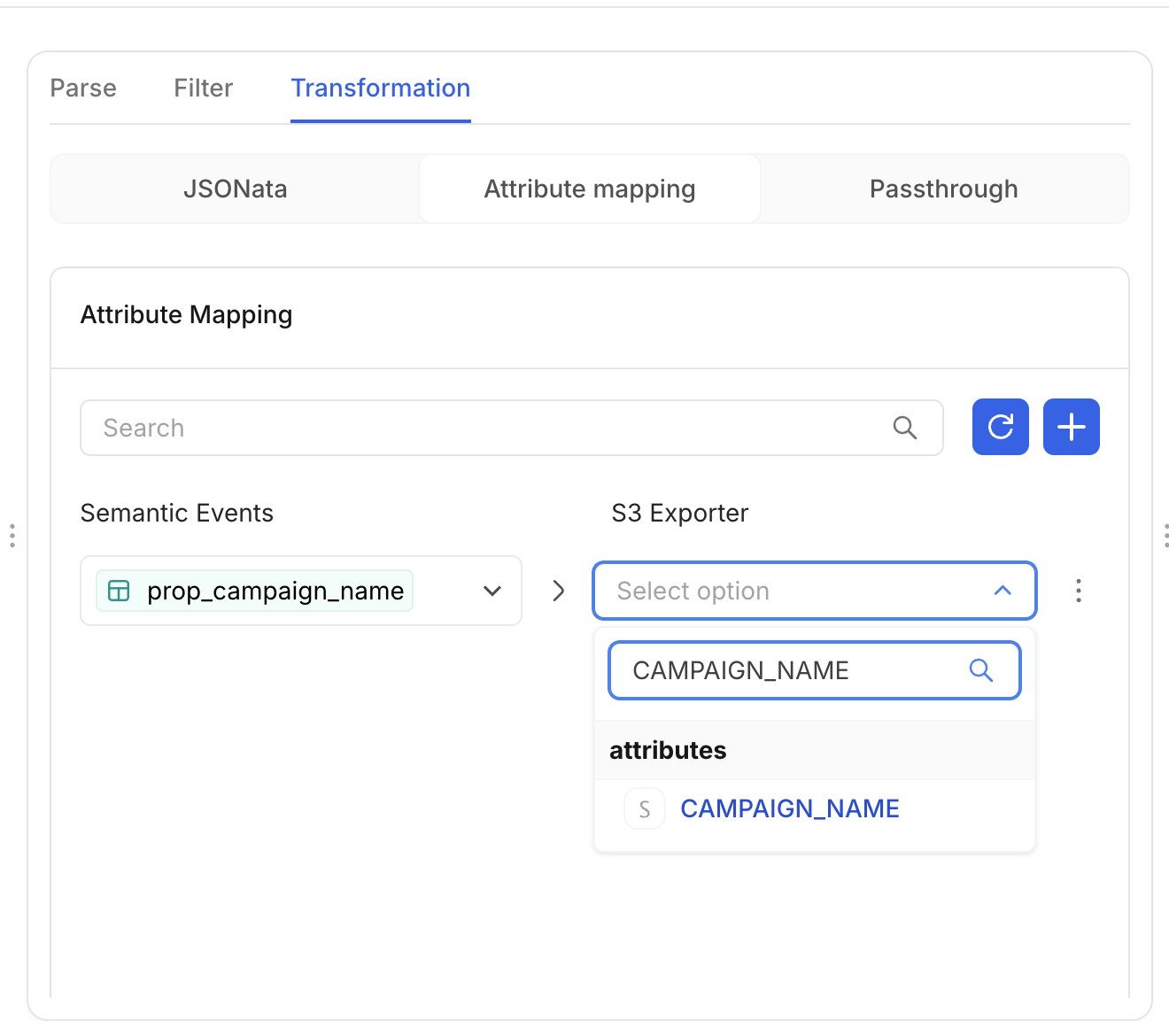
Task: Click the Select option combo box
Action: (797, 591)
